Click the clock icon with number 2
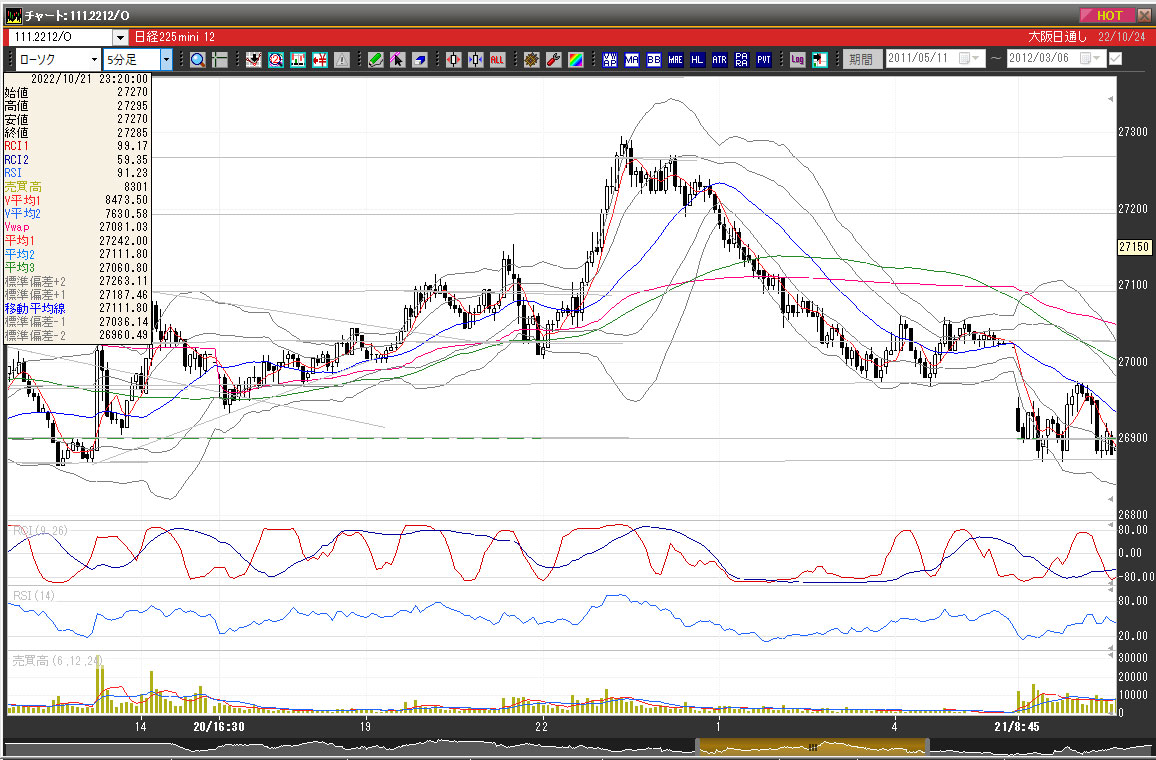This screenshot has height=760, width=1156. point(276,60)
